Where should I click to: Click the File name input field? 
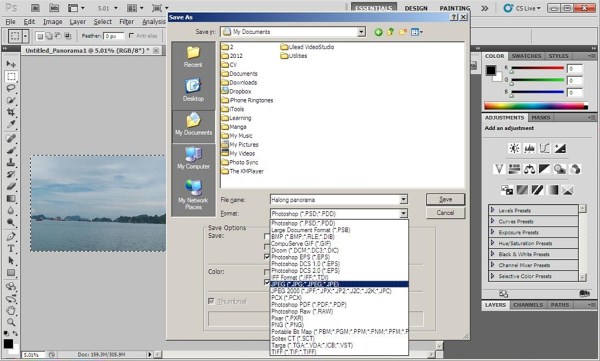point(335,199)
